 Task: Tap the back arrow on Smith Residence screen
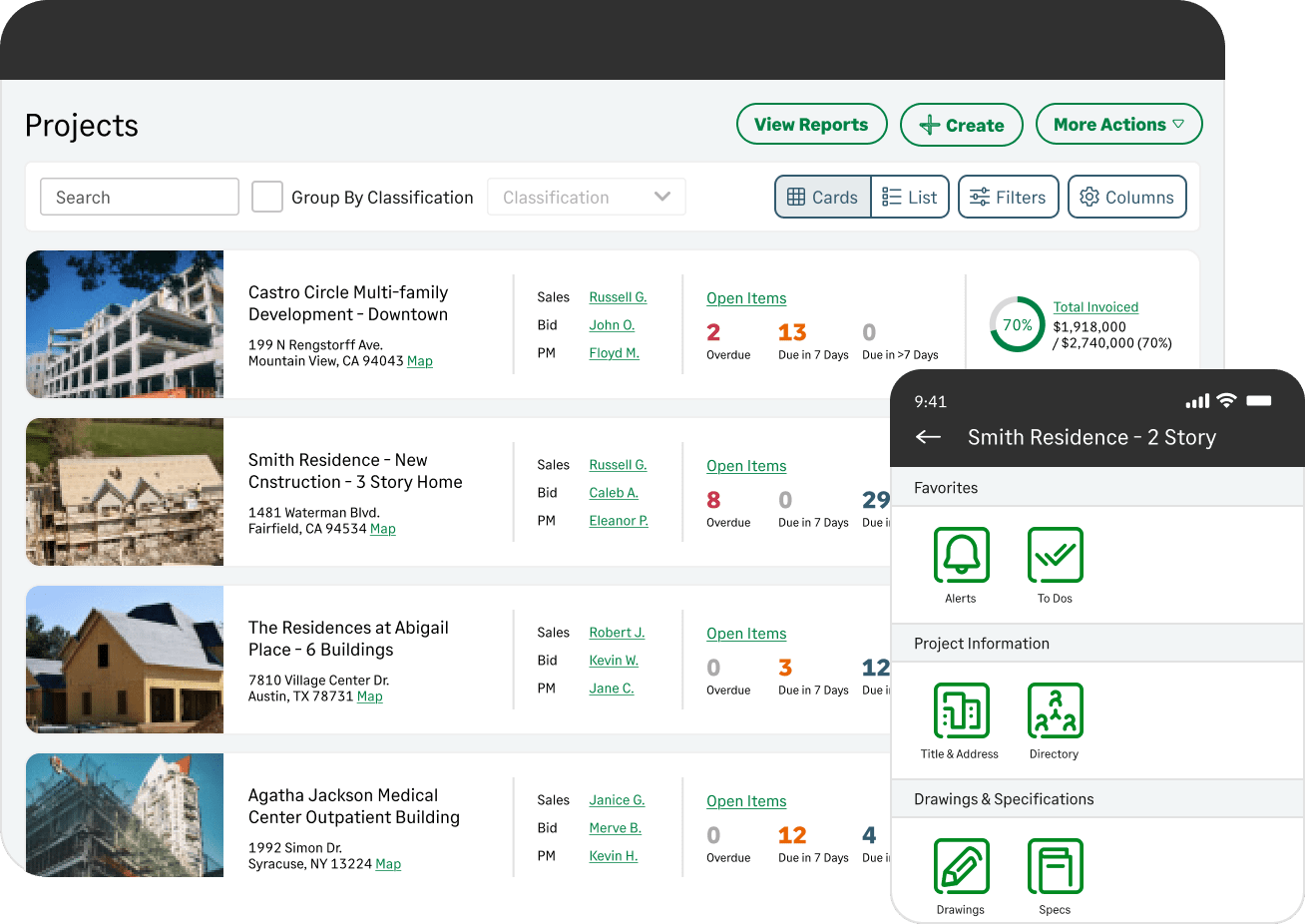pos(928,437)
